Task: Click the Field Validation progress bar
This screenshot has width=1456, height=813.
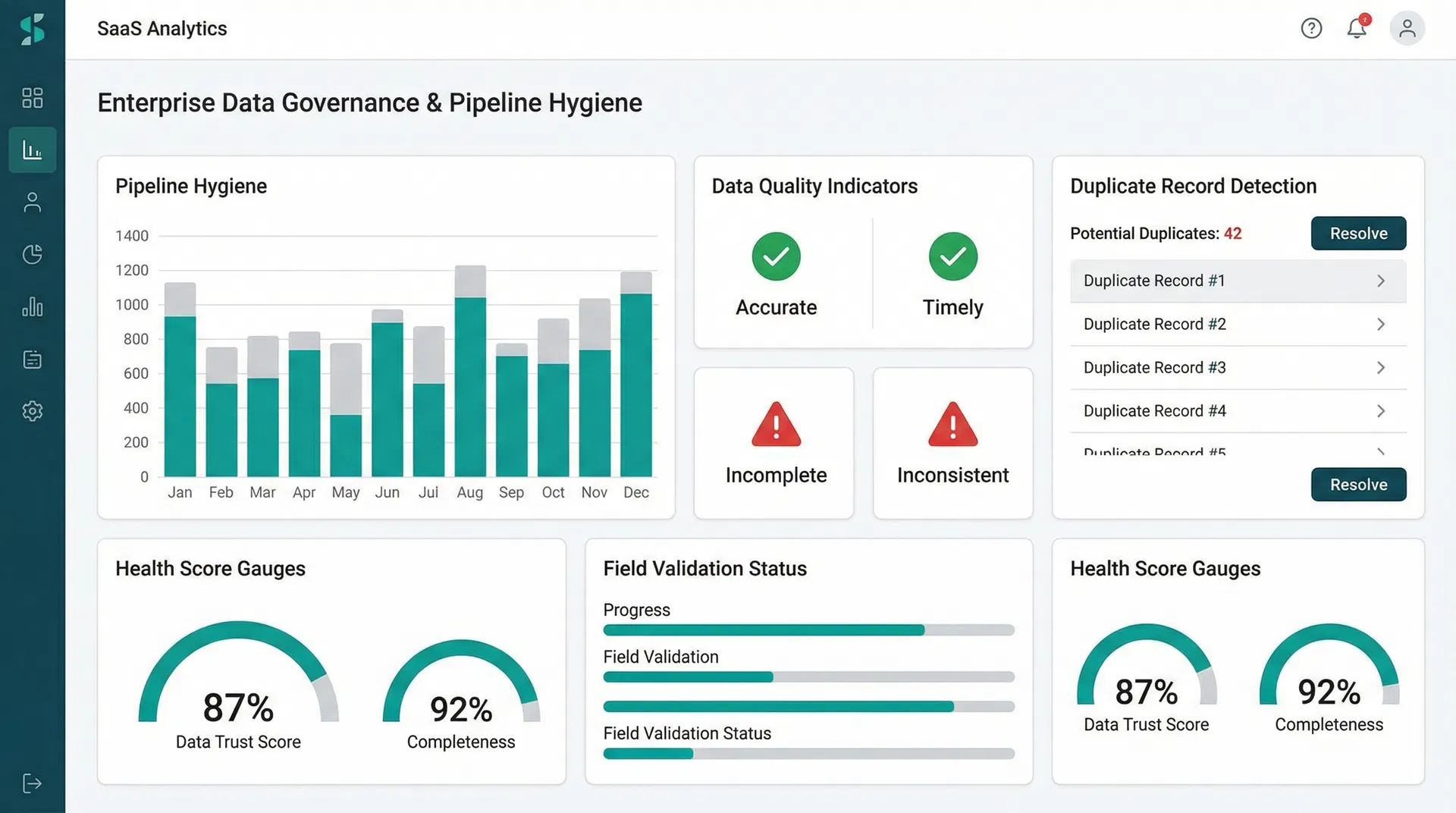Action: click(x=808, y=676)
